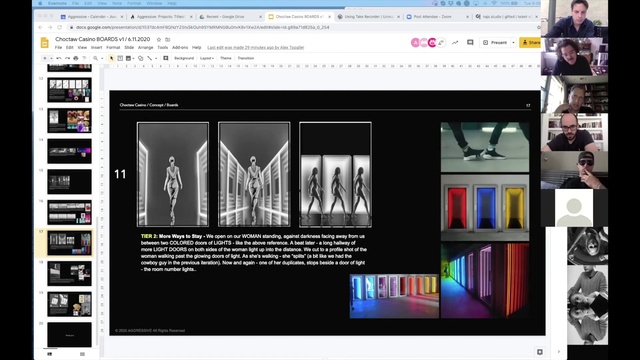Click the insert image icon
640x360 pixels.
(129, 58)
